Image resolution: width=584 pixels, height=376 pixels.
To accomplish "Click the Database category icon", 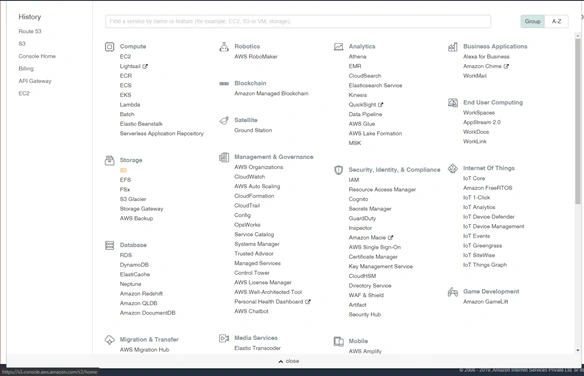I will (110, 245).
